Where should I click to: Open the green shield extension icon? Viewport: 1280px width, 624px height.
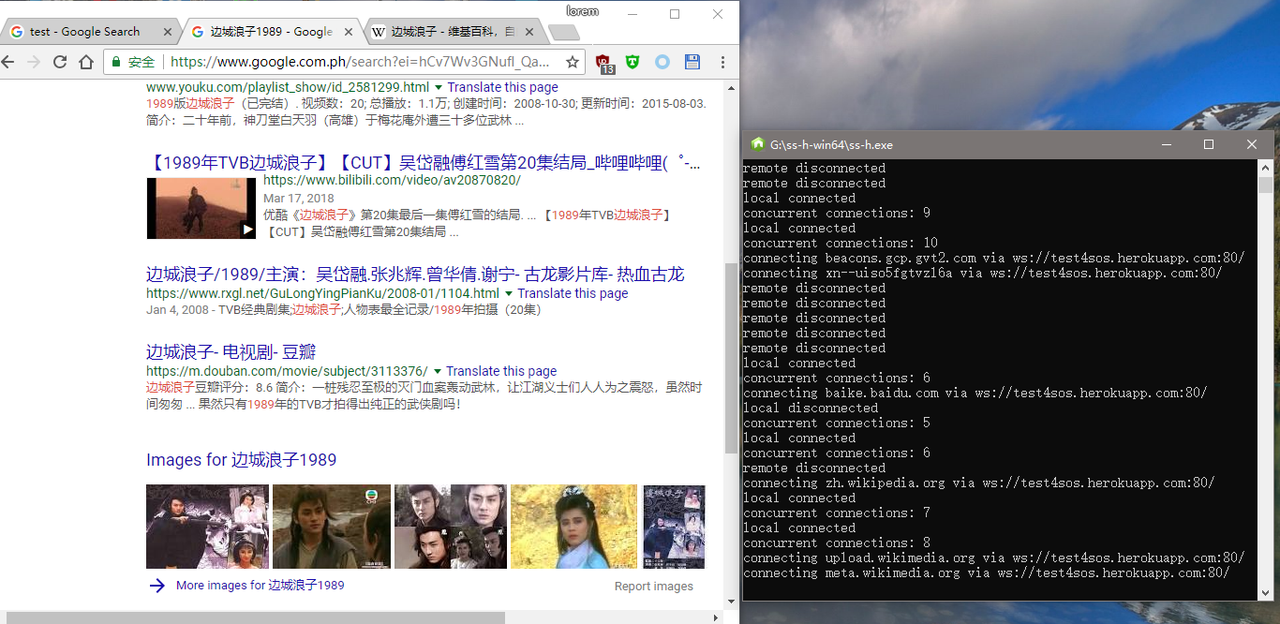pyautogui.click(x=632, y=62)
